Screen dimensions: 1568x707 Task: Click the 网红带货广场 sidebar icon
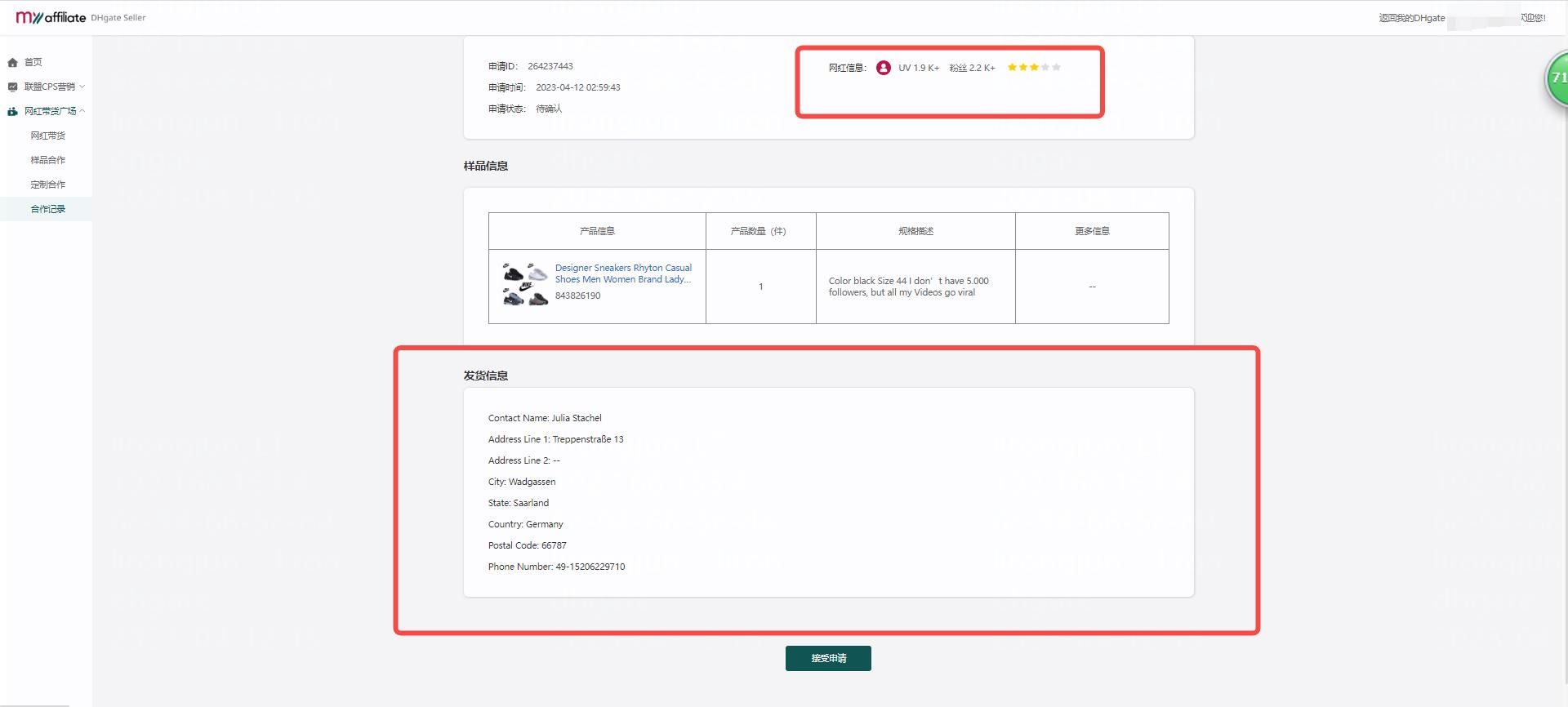[12, 111]
